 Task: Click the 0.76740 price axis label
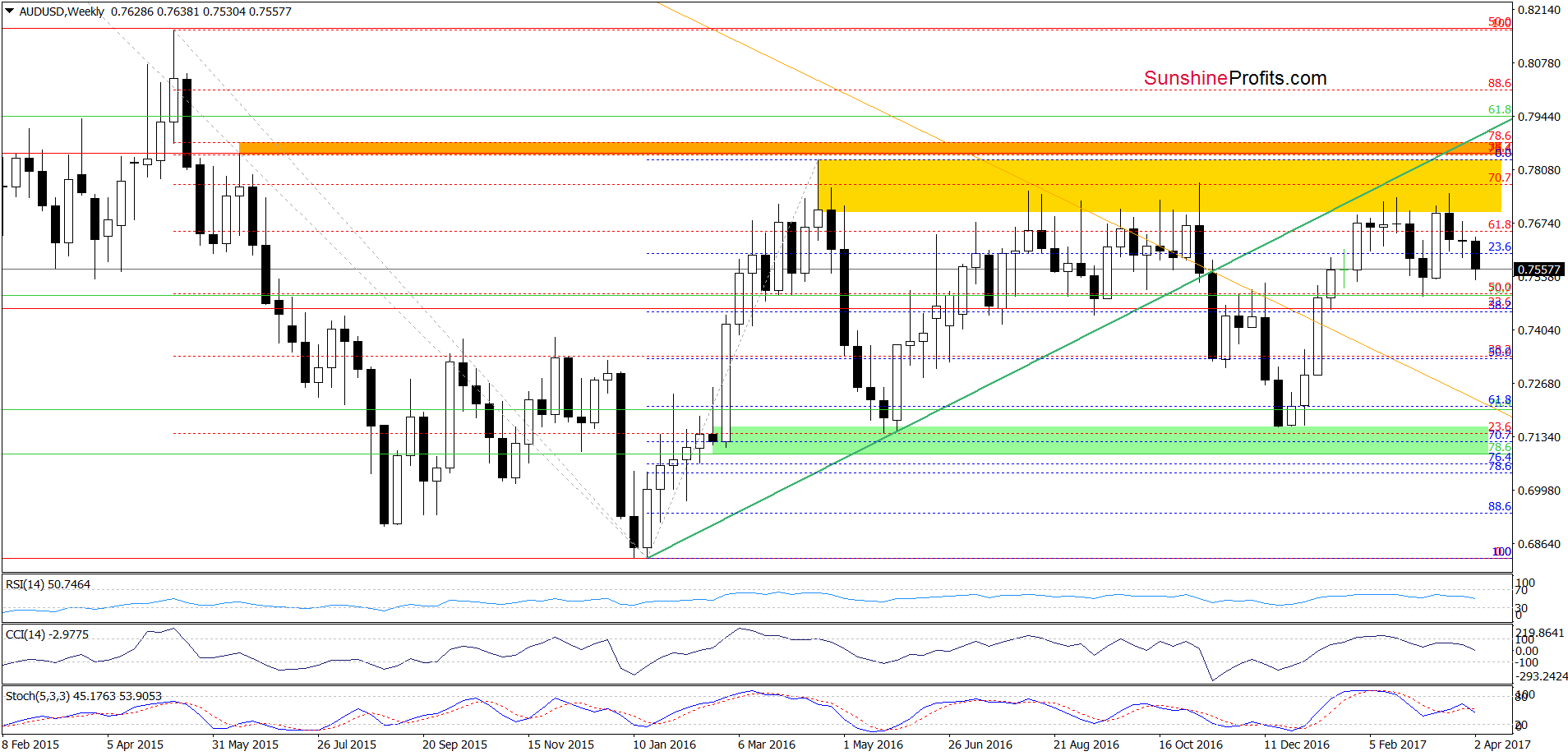1538,224
